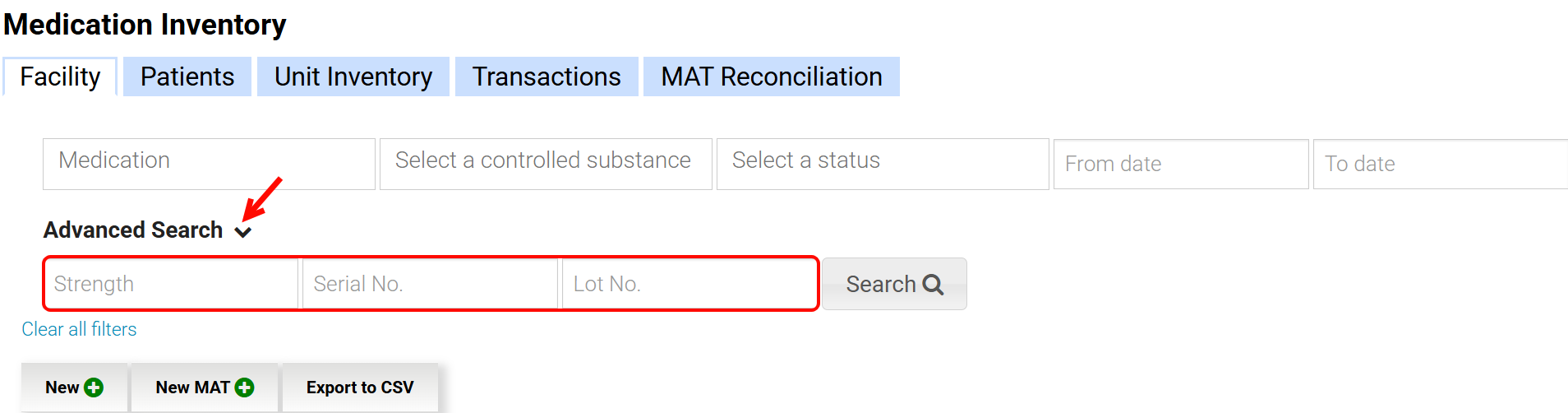
Task: Click the Serial No. input field
Action: (431, 284)
